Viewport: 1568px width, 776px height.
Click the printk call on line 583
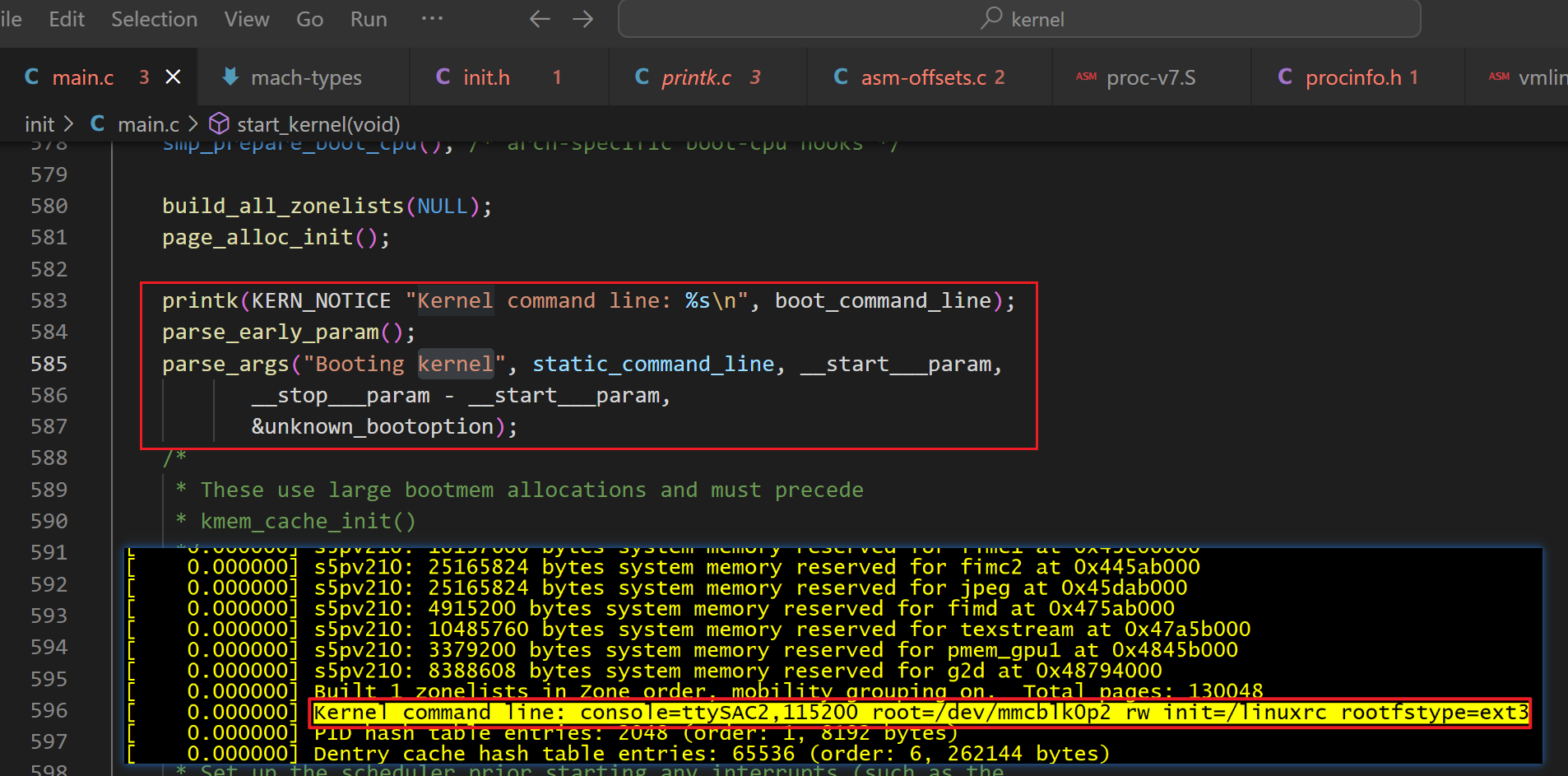coord(200,301)
